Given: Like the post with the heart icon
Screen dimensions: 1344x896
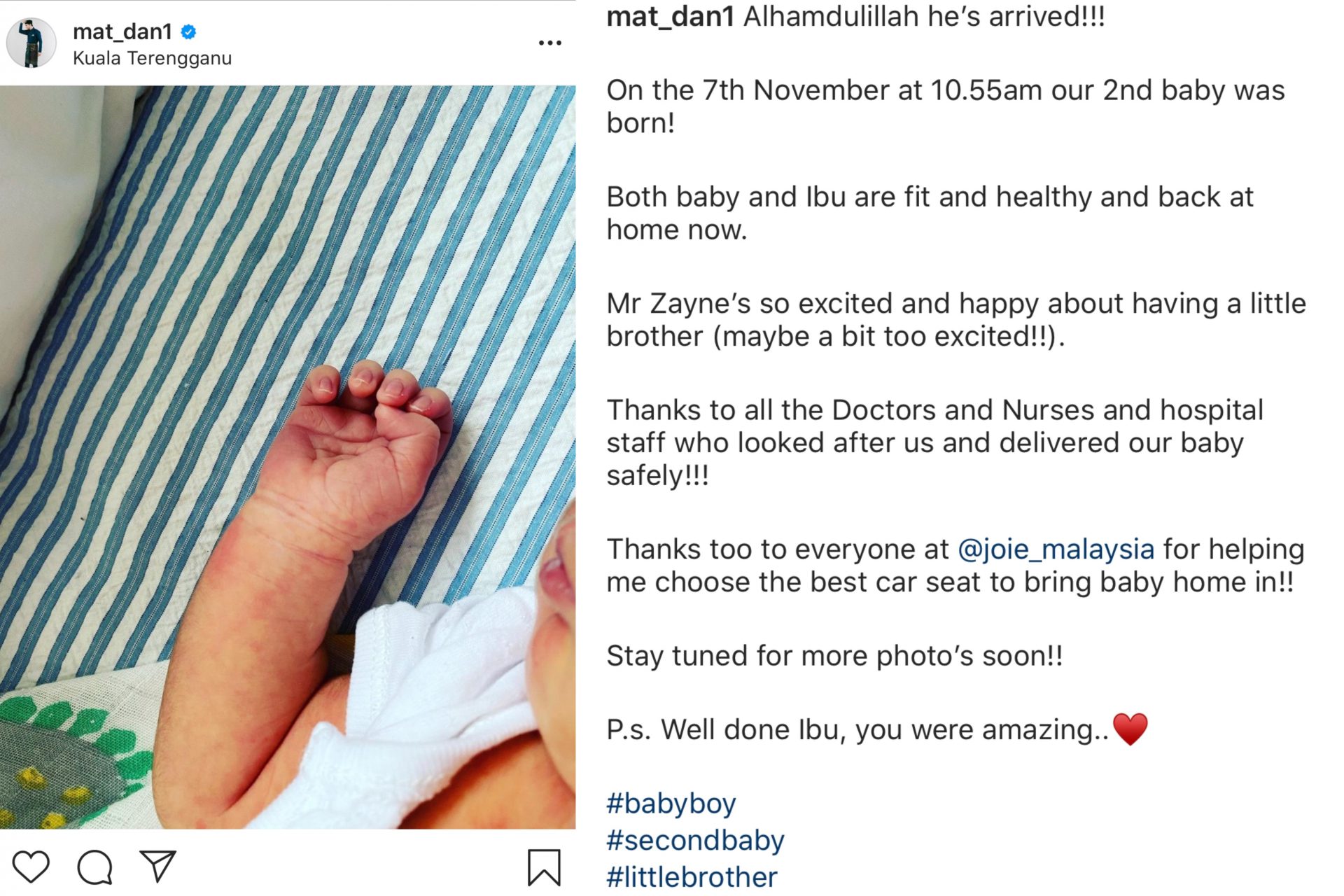Looking at the screenshot, I should (x=31, y=867).
